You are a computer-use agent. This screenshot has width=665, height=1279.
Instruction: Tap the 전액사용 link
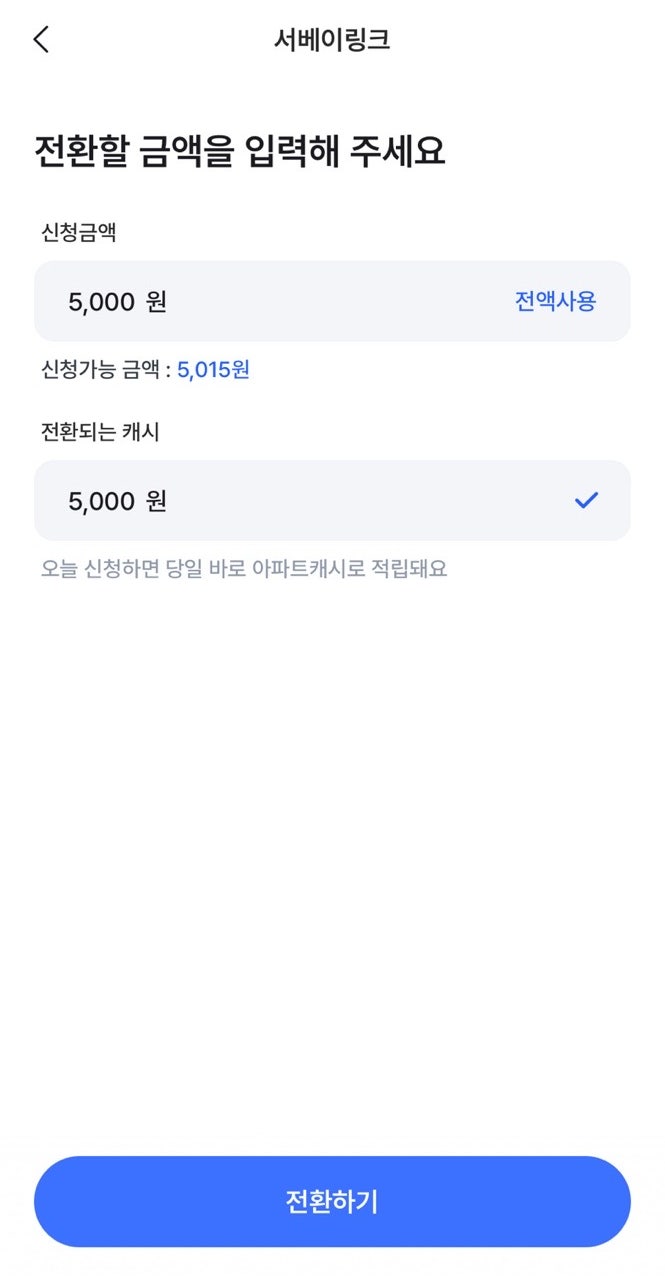click(556, 301)
